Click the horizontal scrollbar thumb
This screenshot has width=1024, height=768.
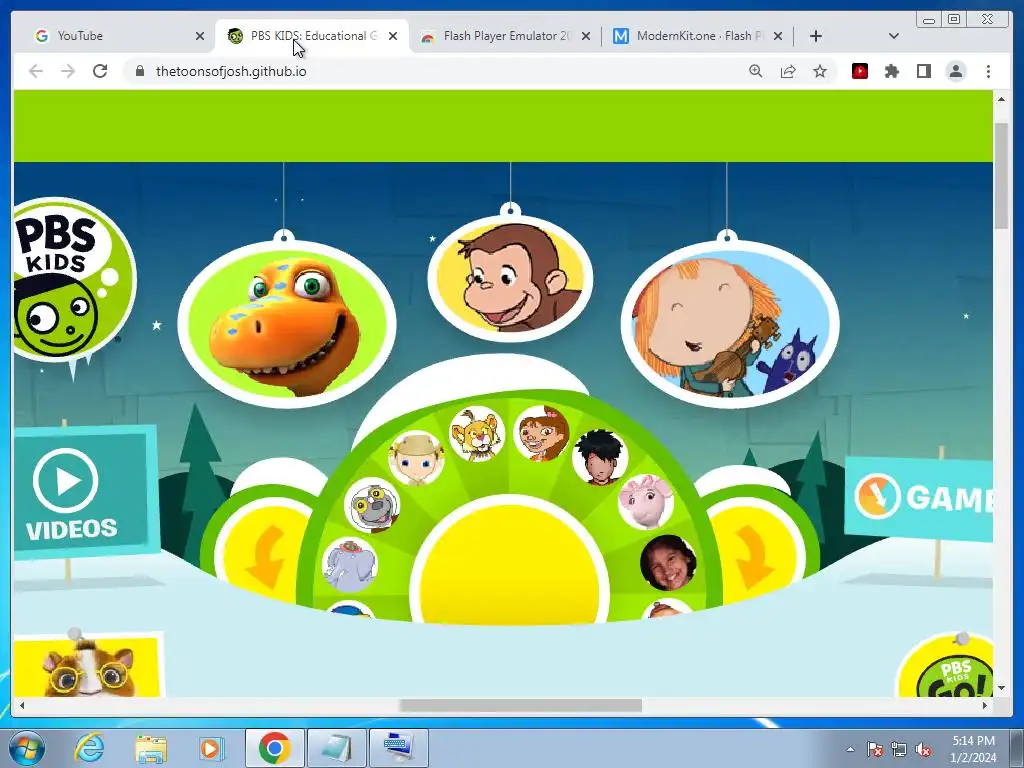click(x=520, y=705)
